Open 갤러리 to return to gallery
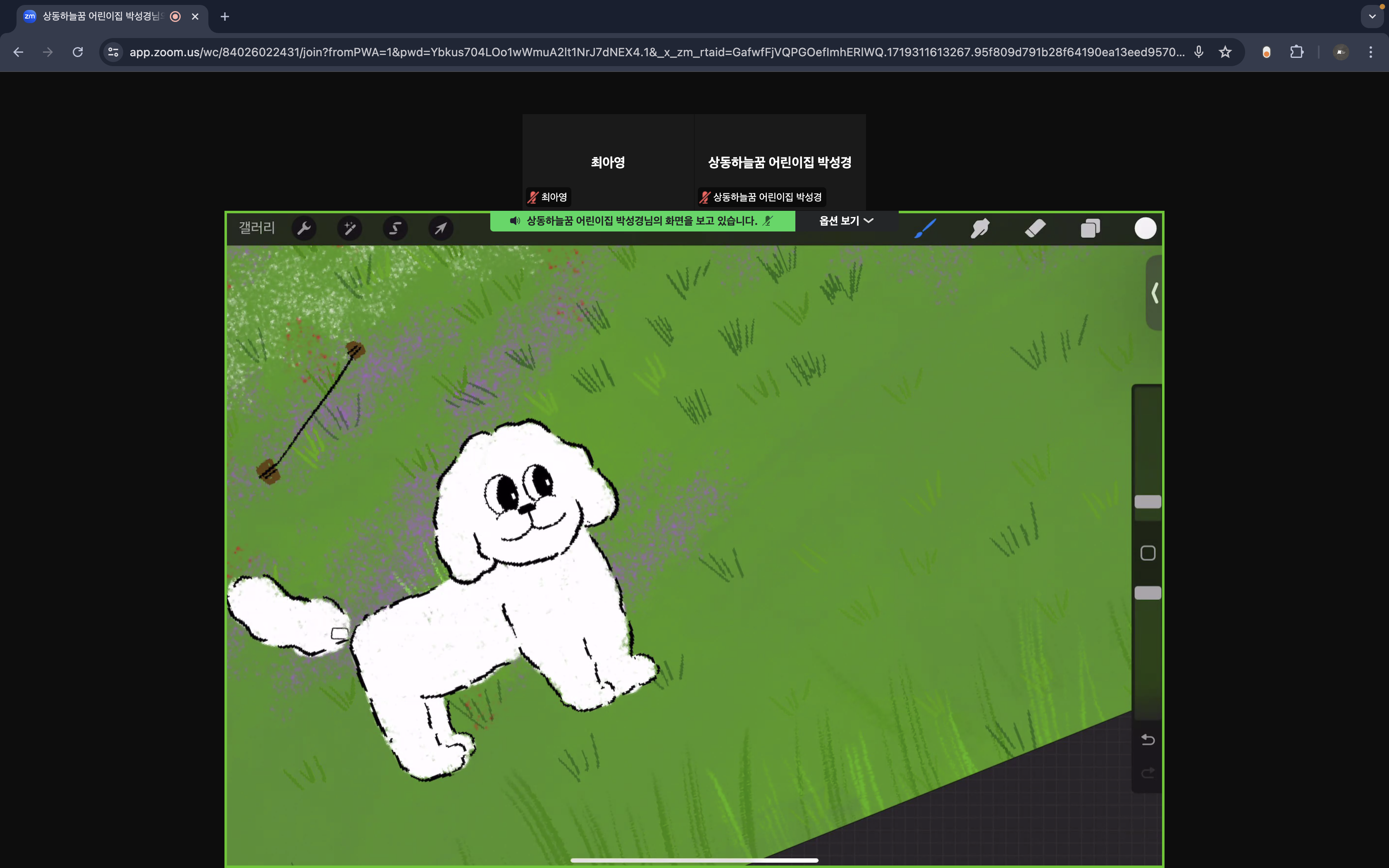 pyautogui.click(x=257, y=228)
